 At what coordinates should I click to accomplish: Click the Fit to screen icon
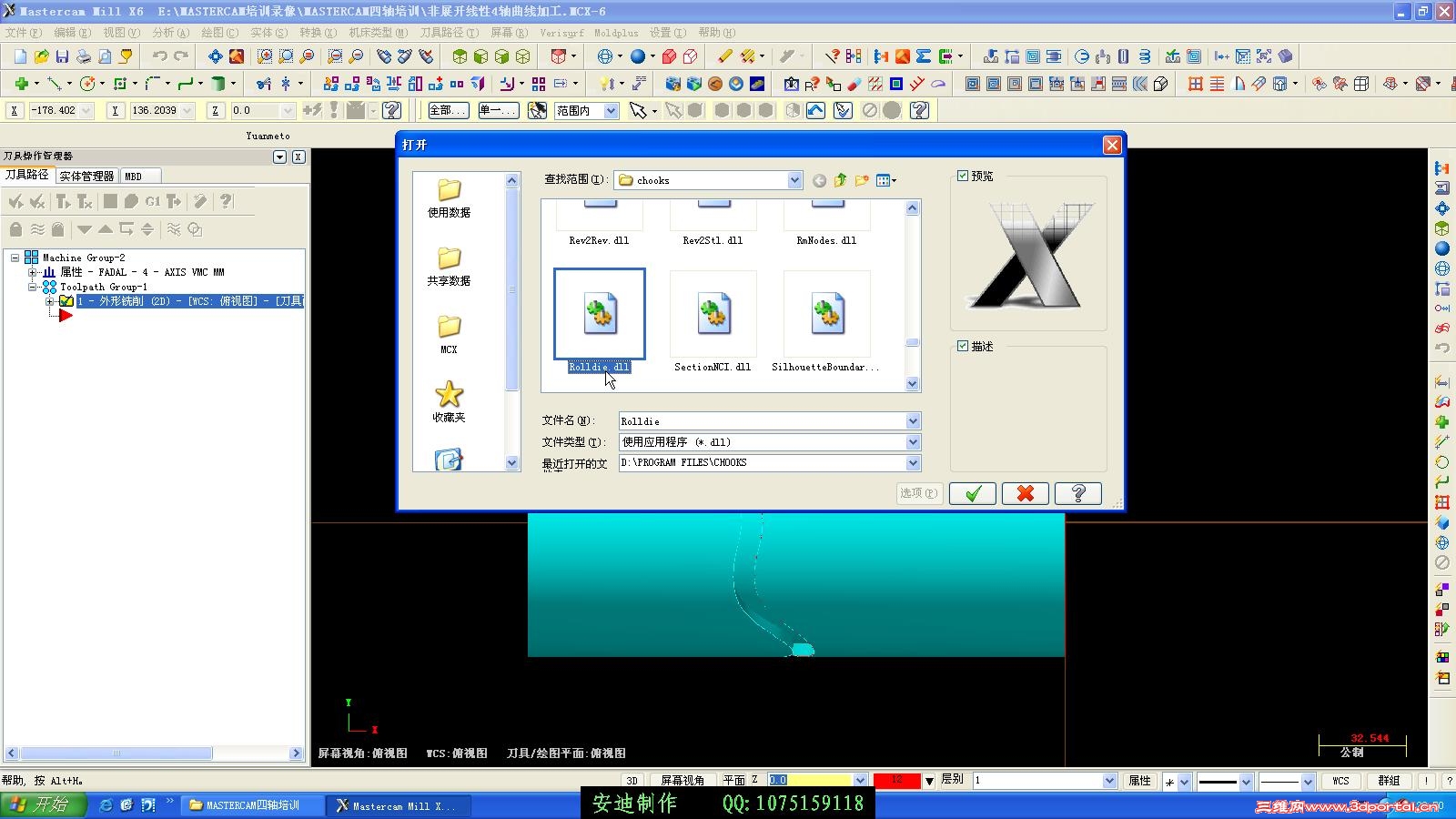click(x=215, y=56)
